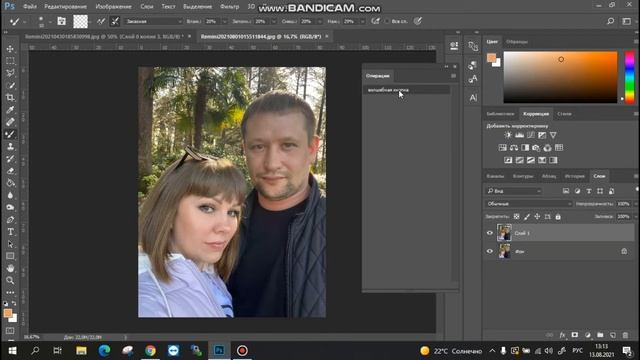Open the Наж. flow value dropdown
Viewport: 640px width, 360px height.
362,21
